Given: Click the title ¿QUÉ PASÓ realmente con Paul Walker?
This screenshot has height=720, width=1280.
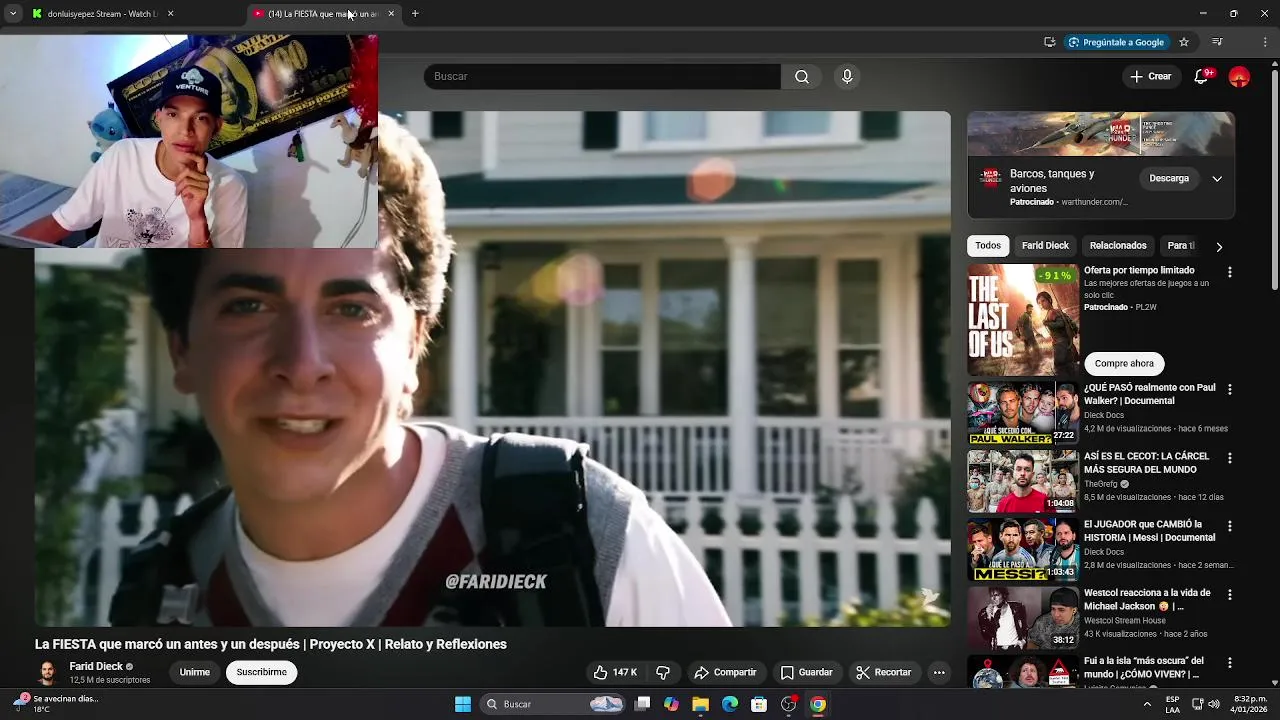Looking at the screenshot, I should [1149, 394].
